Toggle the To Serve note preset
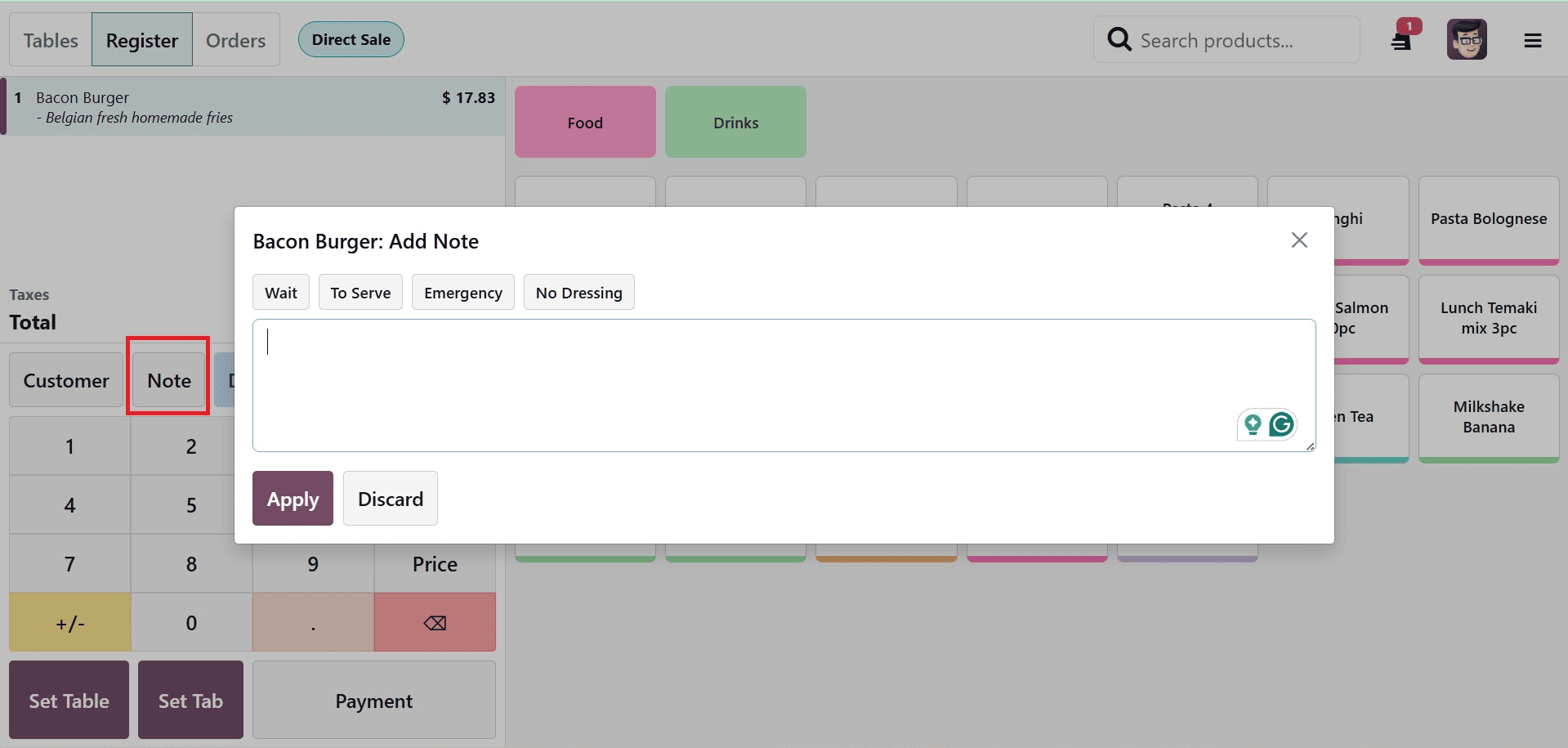The width and height of the screenshot is (1568, 748). pos(360,292)
